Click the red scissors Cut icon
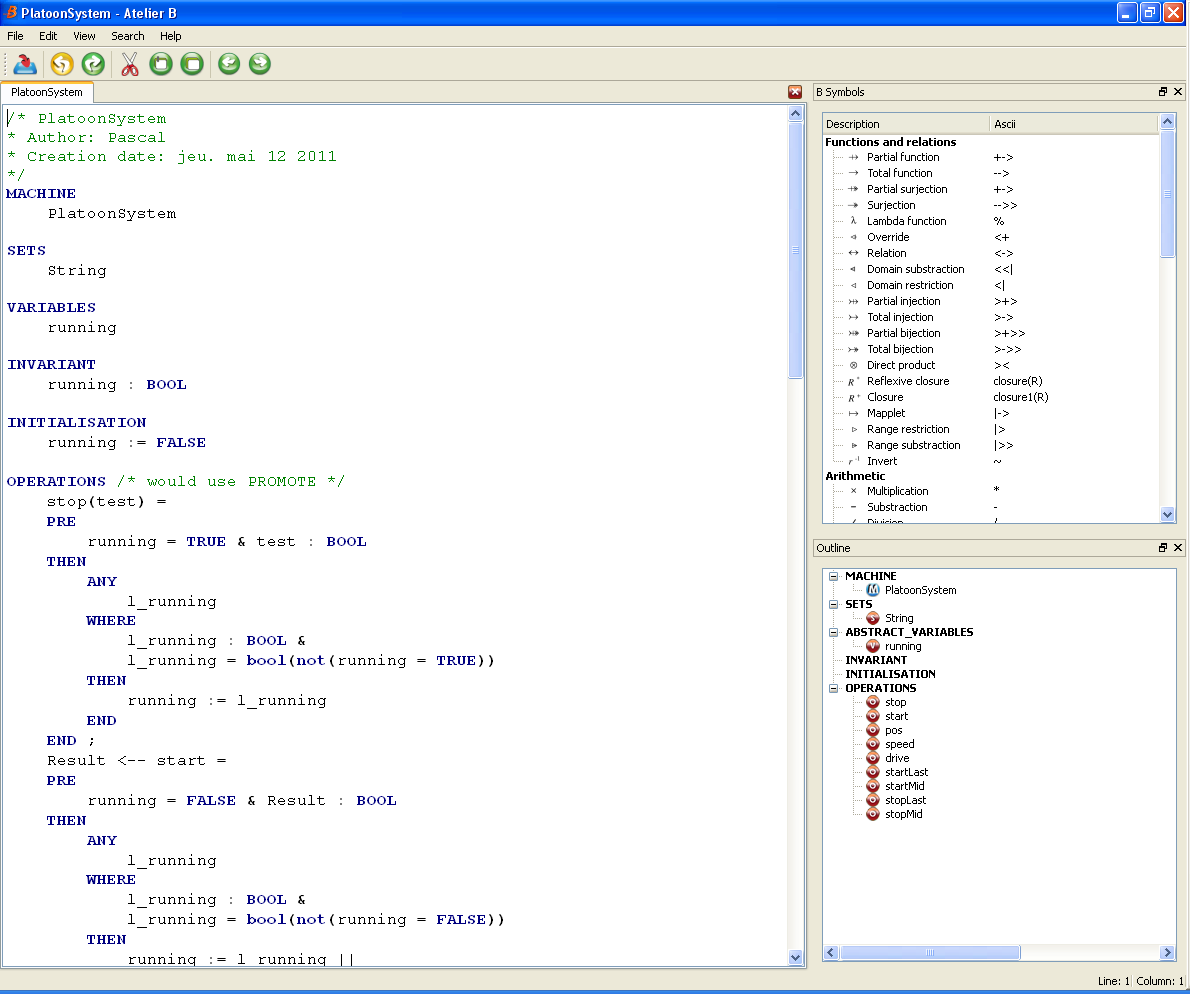Viewport: 1190px width, 994px height. click(129, 65)
